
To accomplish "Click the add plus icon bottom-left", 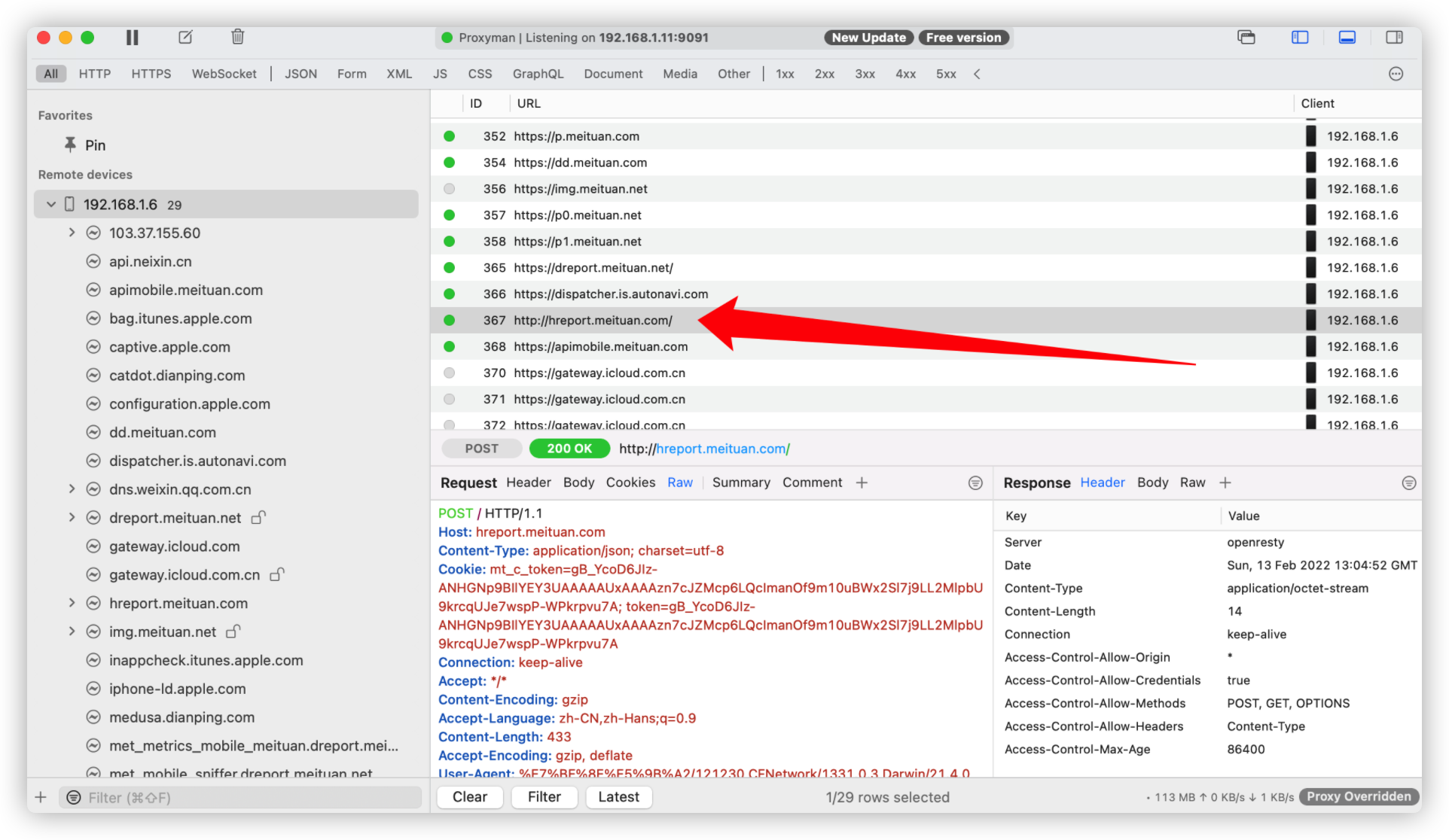I will click(x=41, y=797).
